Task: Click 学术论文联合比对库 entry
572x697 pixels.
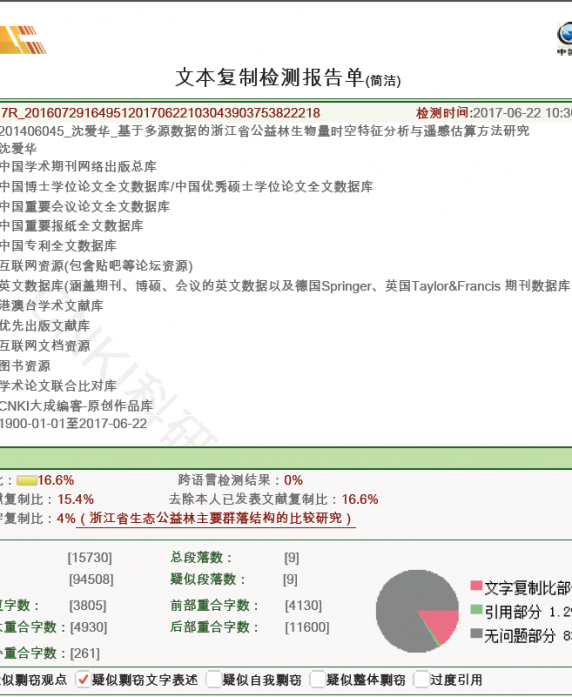Action: pyautogui.click(x=58, y=386)
